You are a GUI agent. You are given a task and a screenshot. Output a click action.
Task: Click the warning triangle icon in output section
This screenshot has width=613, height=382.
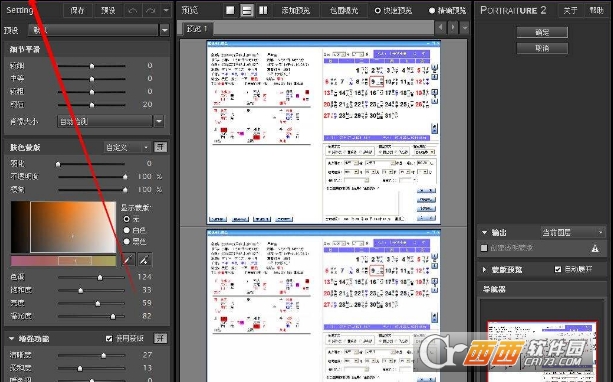[595, 248]
